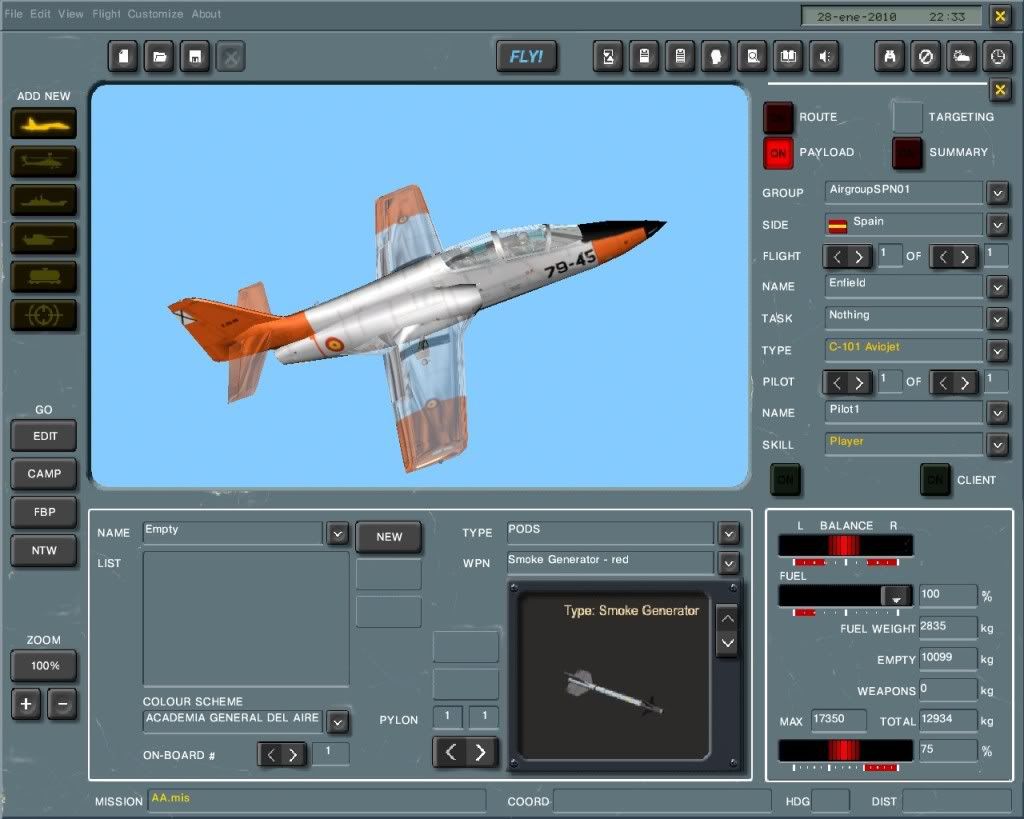Open the Flight menu
Image resolution: width=1024 pixels, height=819 pixels.
click(104, 14)
